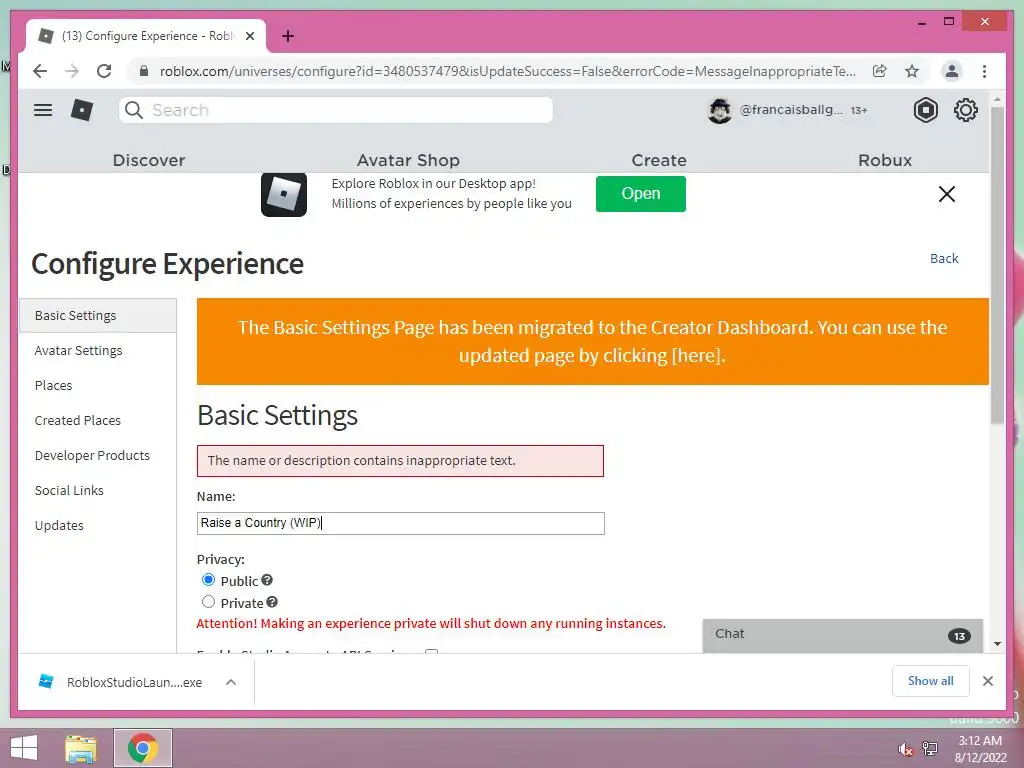
Task: Click the help icon next to Public
Action: click(x=266, y=580)
